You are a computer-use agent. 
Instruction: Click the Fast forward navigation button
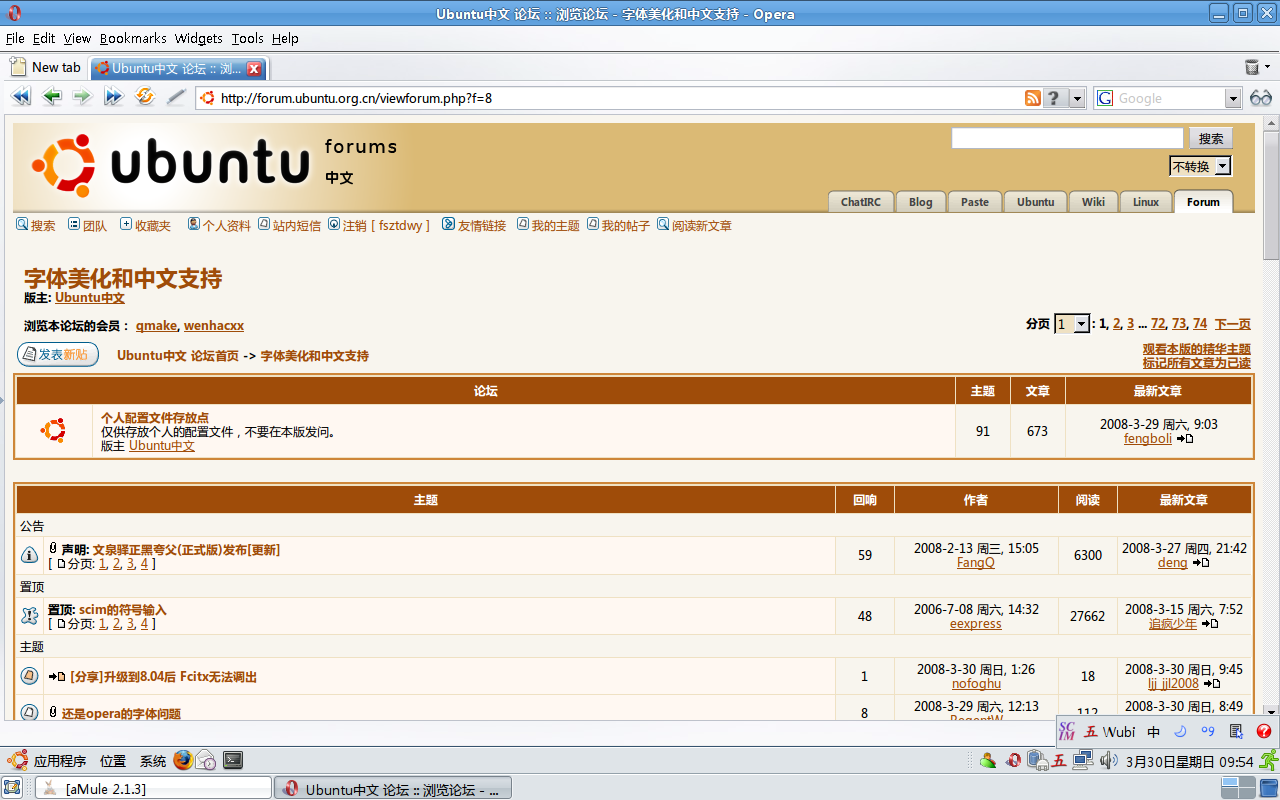pos(113,97)
